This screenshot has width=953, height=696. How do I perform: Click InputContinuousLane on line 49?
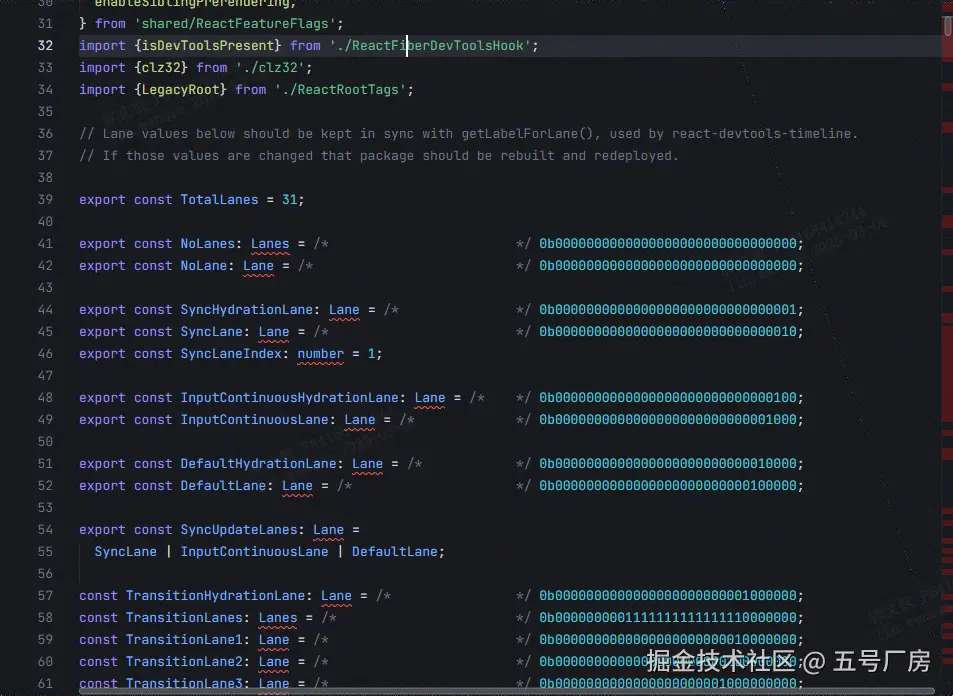click(x=255, y=419)
